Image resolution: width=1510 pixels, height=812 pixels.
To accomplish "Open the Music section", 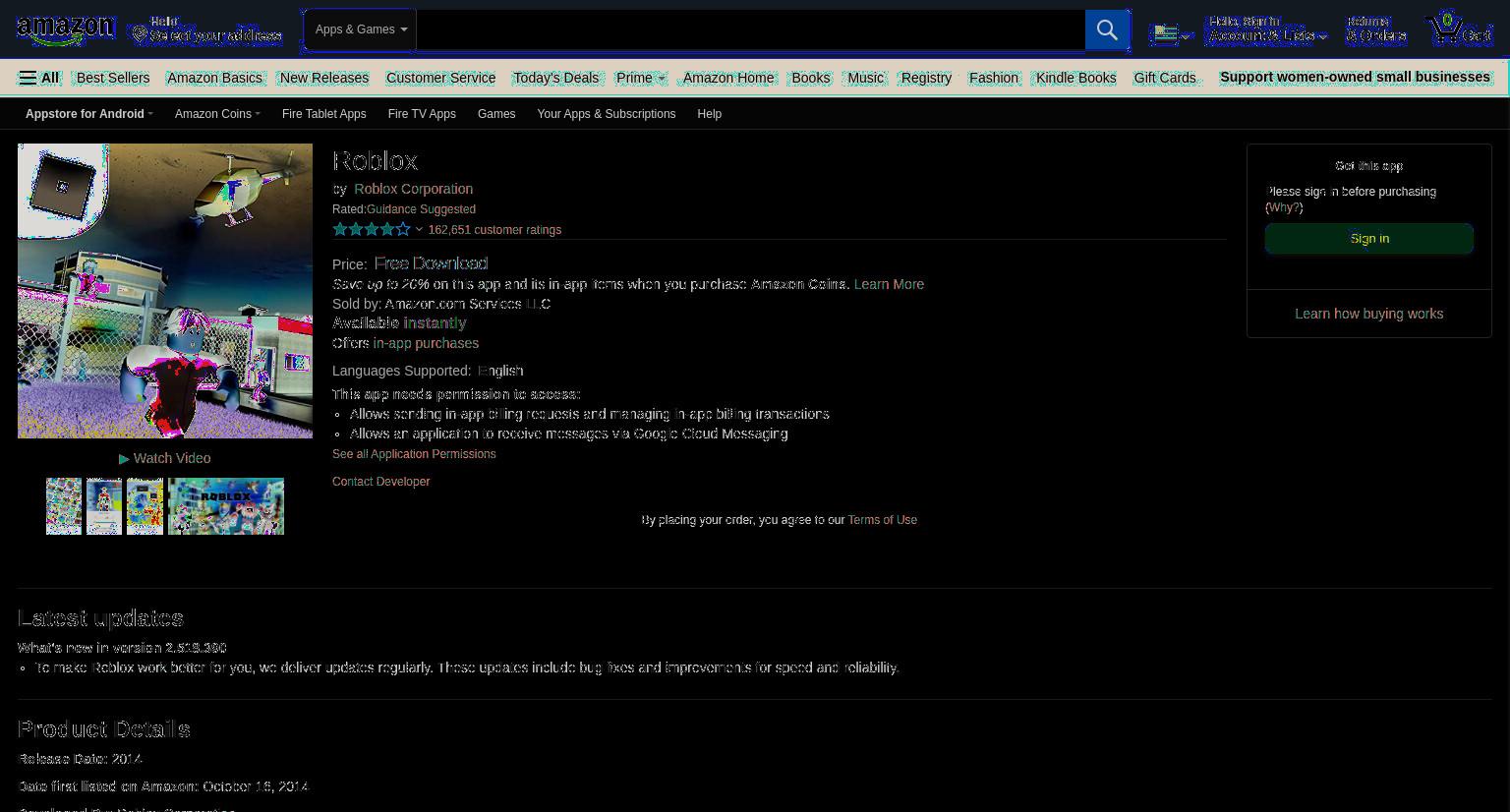I will [866, 78].
